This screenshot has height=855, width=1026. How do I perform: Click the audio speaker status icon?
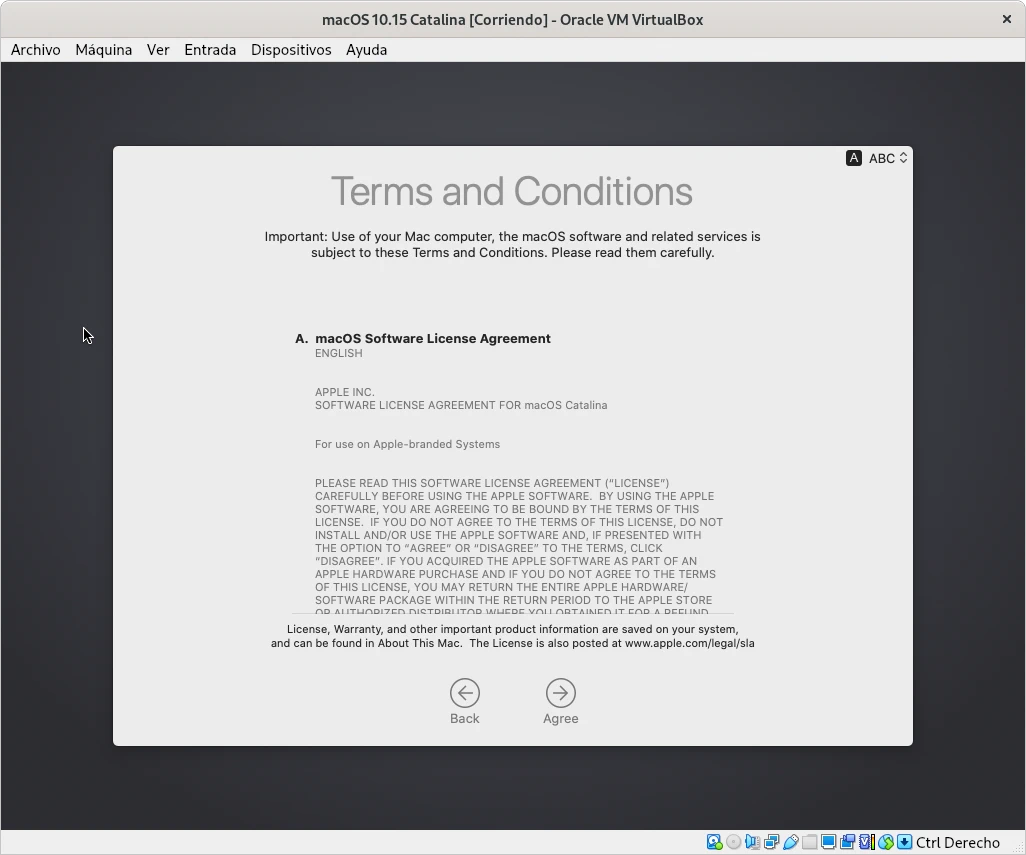[752, 842]
